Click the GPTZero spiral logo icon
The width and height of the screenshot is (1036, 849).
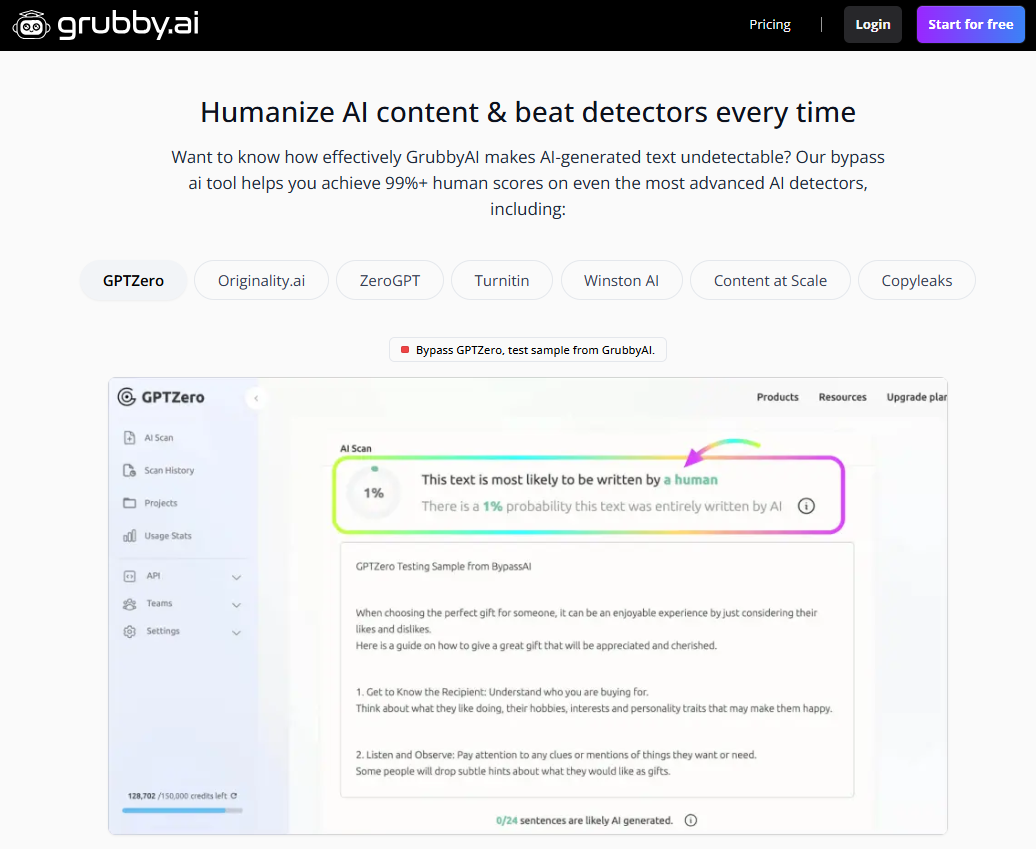(126, 397)
